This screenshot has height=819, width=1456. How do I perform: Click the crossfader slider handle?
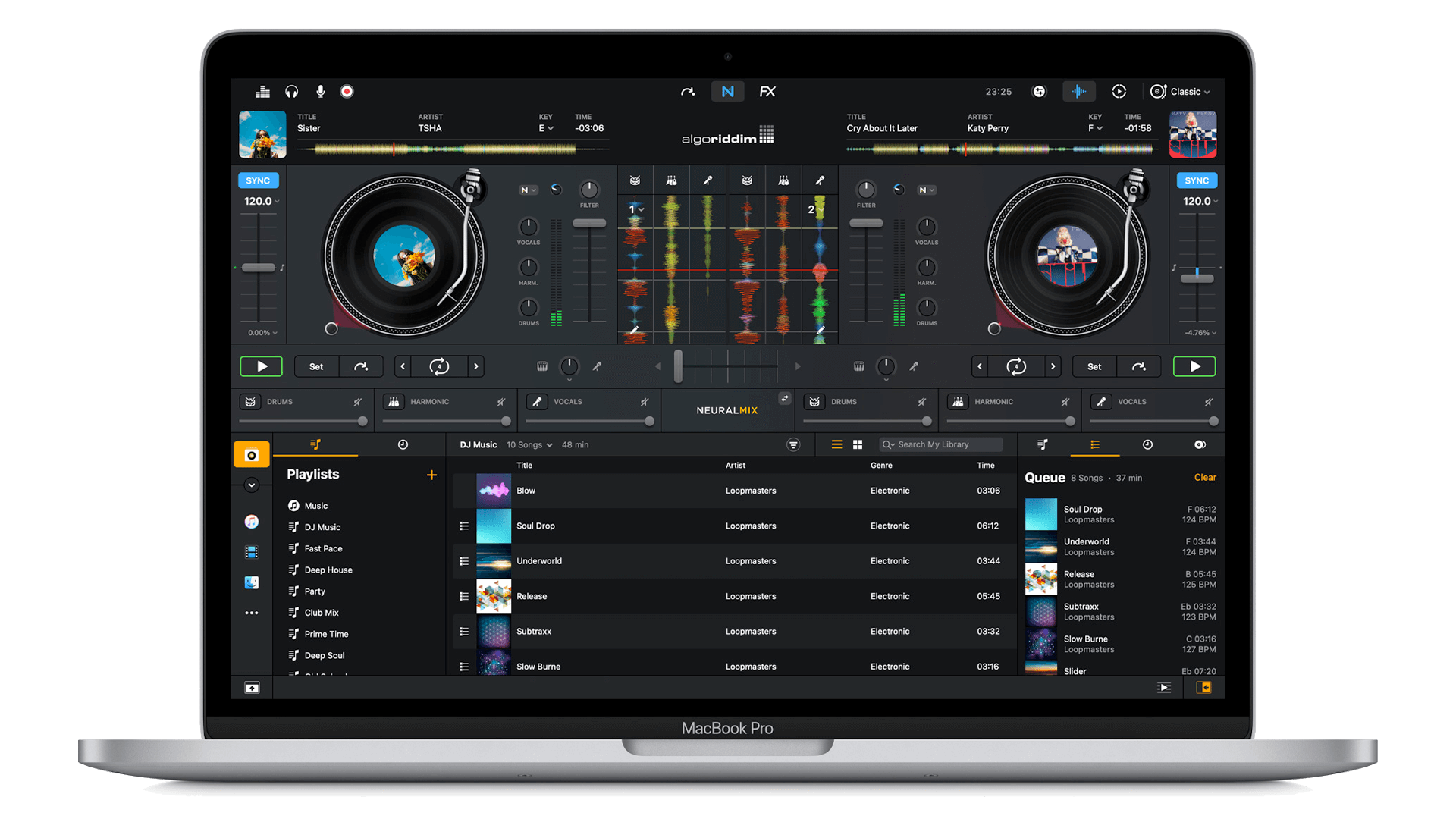click(678, 366)
